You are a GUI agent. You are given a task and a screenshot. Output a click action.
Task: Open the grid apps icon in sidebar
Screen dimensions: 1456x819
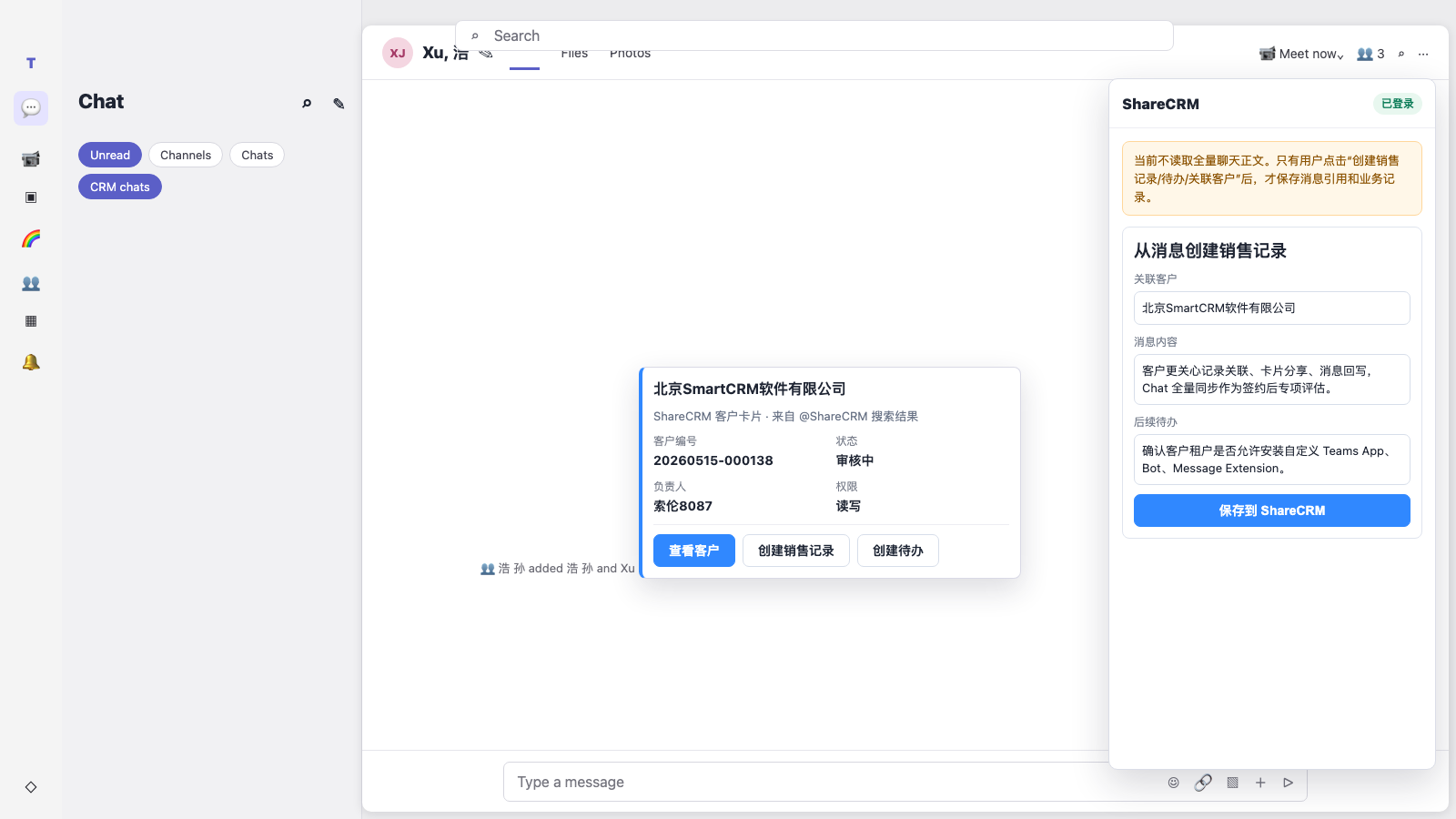(31, 321)
